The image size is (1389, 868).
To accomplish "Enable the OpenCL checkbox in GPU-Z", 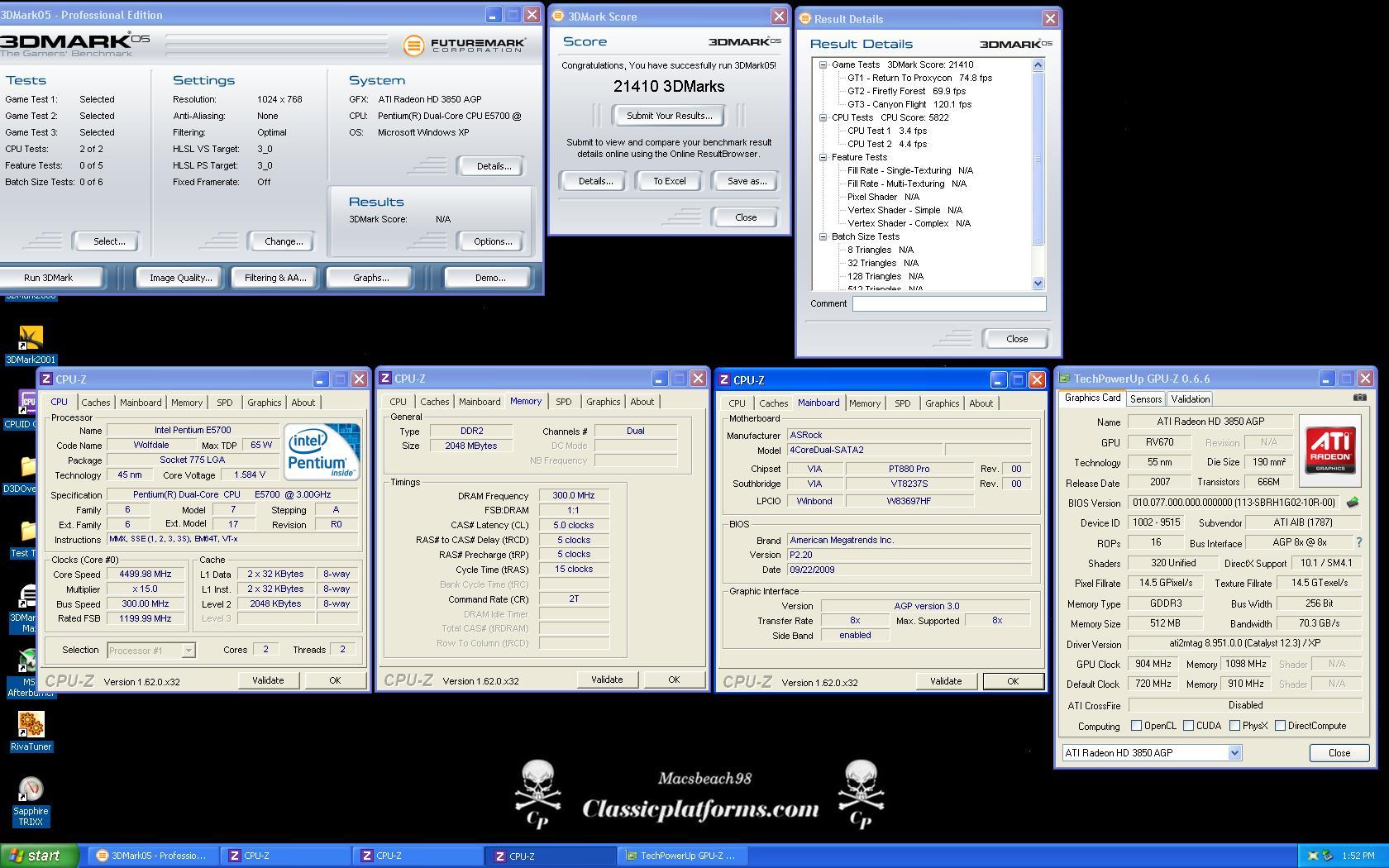I will (x=1136, y=726).
